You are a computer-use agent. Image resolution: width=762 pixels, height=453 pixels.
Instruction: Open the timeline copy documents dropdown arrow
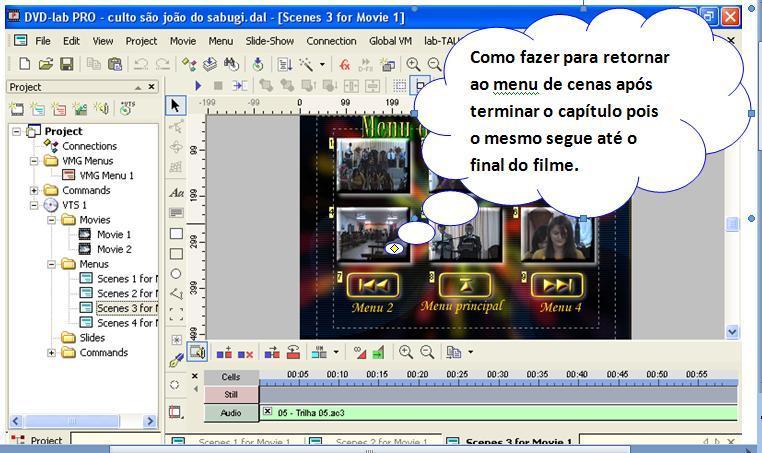pyautogui.click(x=470, y=352)
